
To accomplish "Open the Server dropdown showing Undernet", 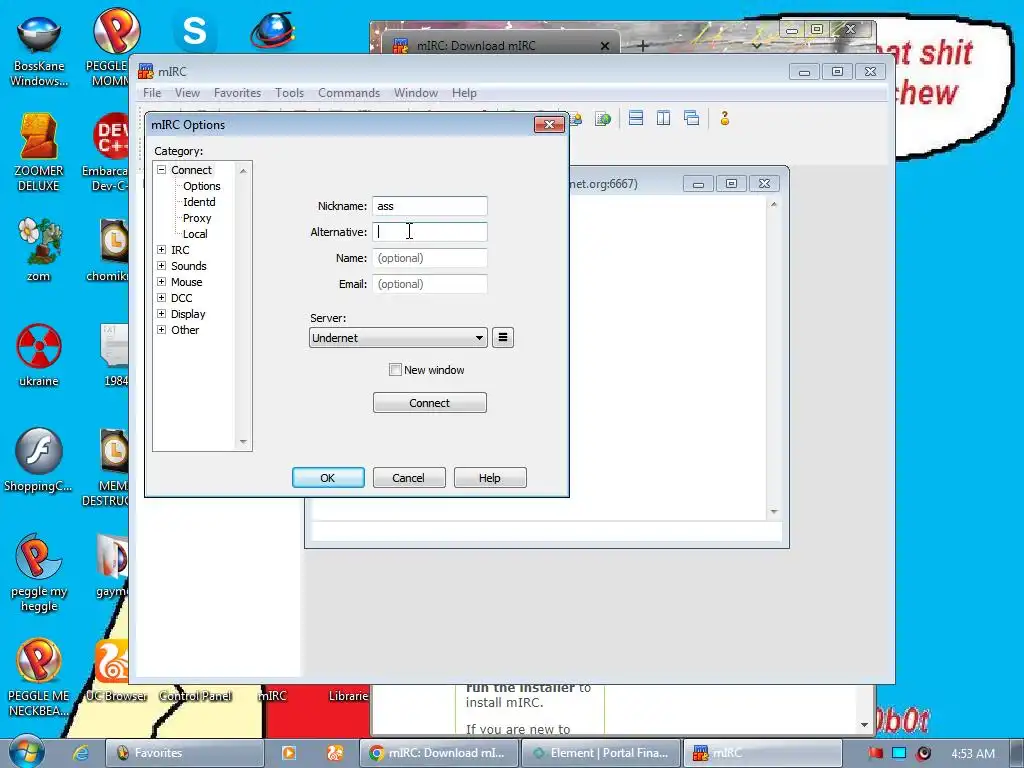I will pos(398,338).
